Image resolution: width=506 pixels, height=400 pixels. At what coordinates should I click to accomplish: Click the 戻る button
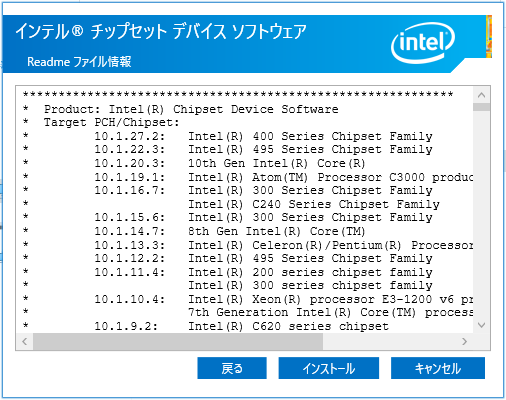point(232,368)
